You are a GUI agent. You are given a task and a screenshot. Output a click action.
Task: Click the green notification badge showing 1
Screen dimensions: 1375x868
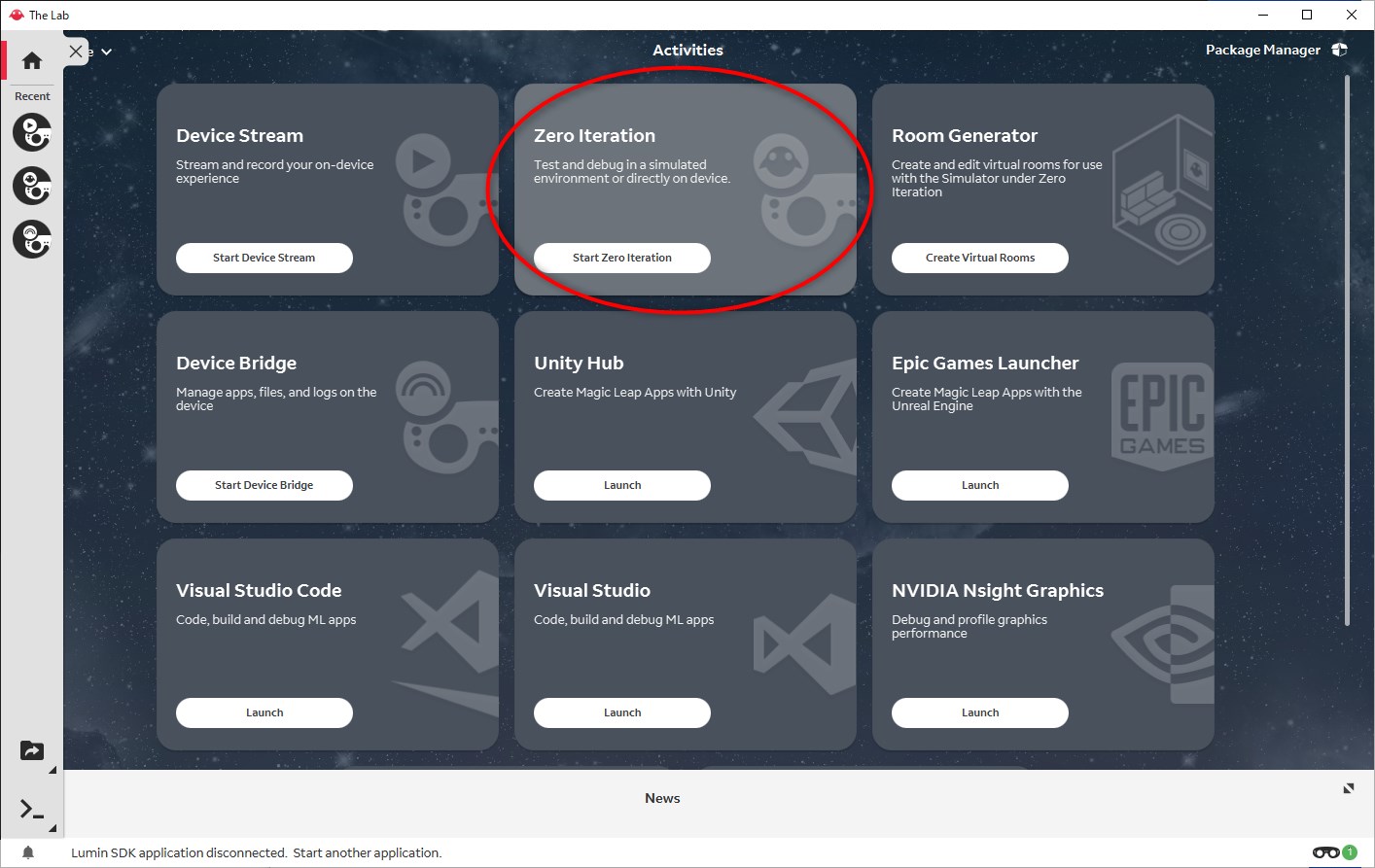pyautogui.click(x=1350, y=852)
